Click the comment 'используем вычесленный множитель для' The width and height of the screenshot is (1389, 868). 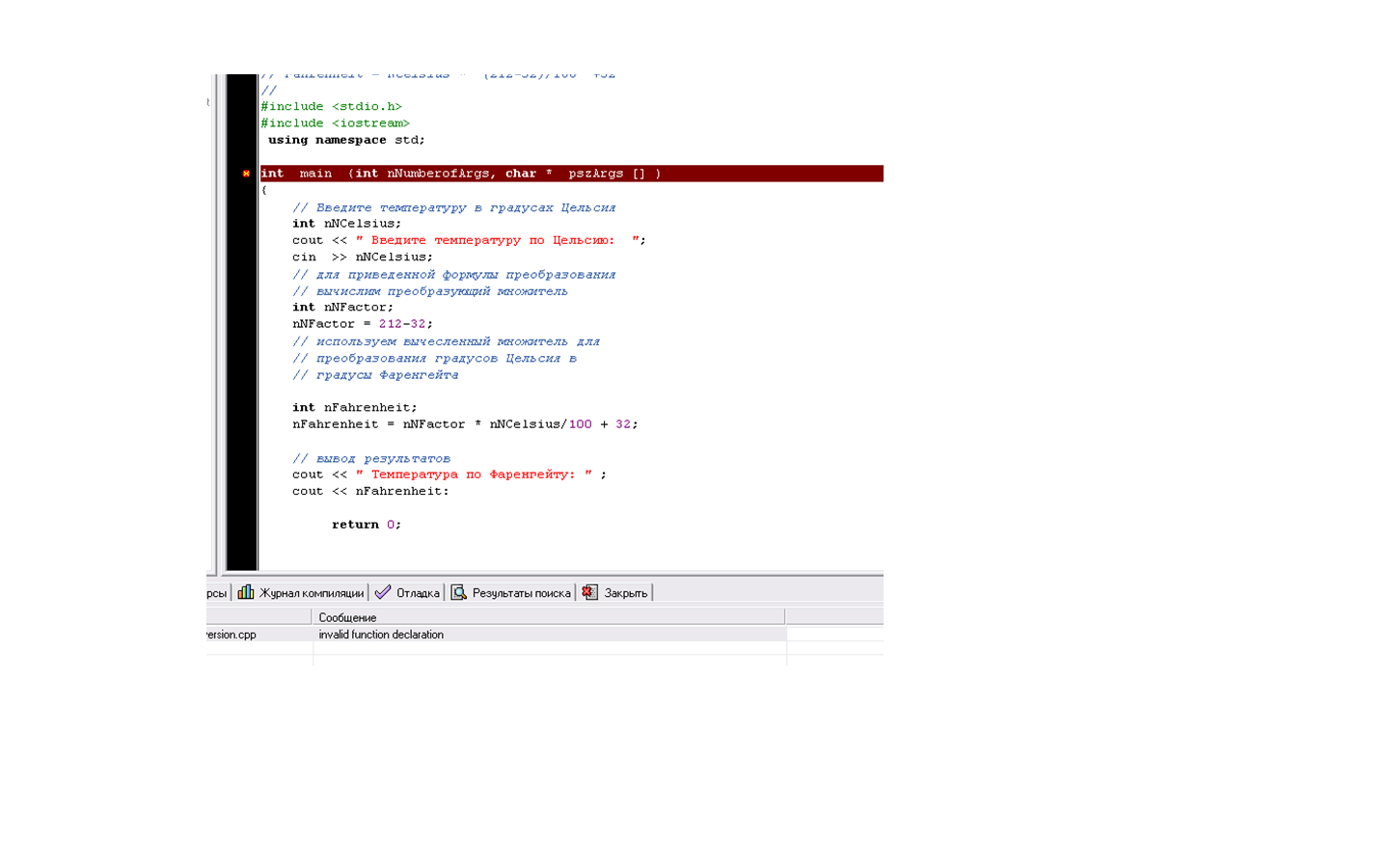[446, 341]
